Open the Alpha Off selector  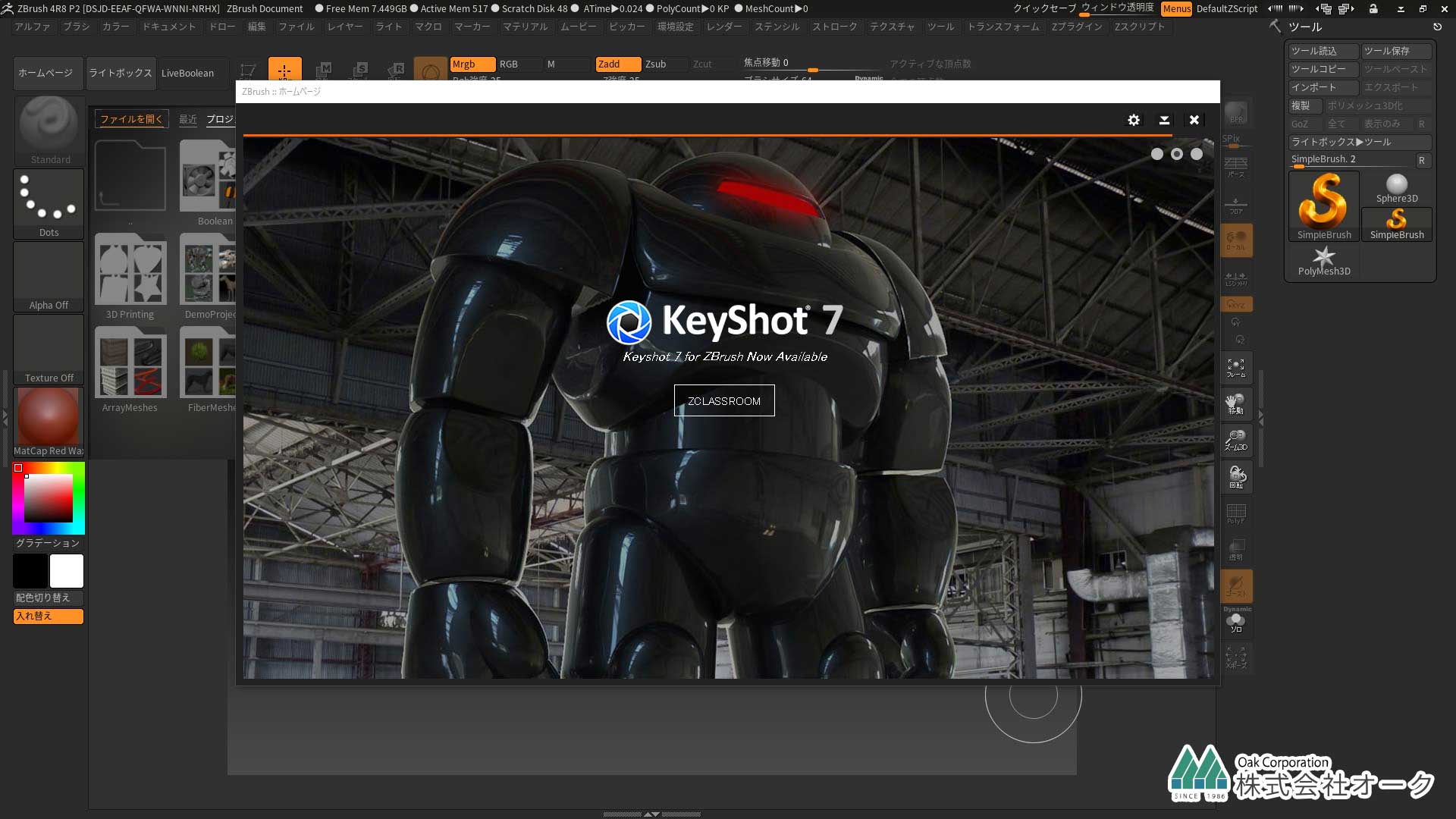tap(49, 276)
